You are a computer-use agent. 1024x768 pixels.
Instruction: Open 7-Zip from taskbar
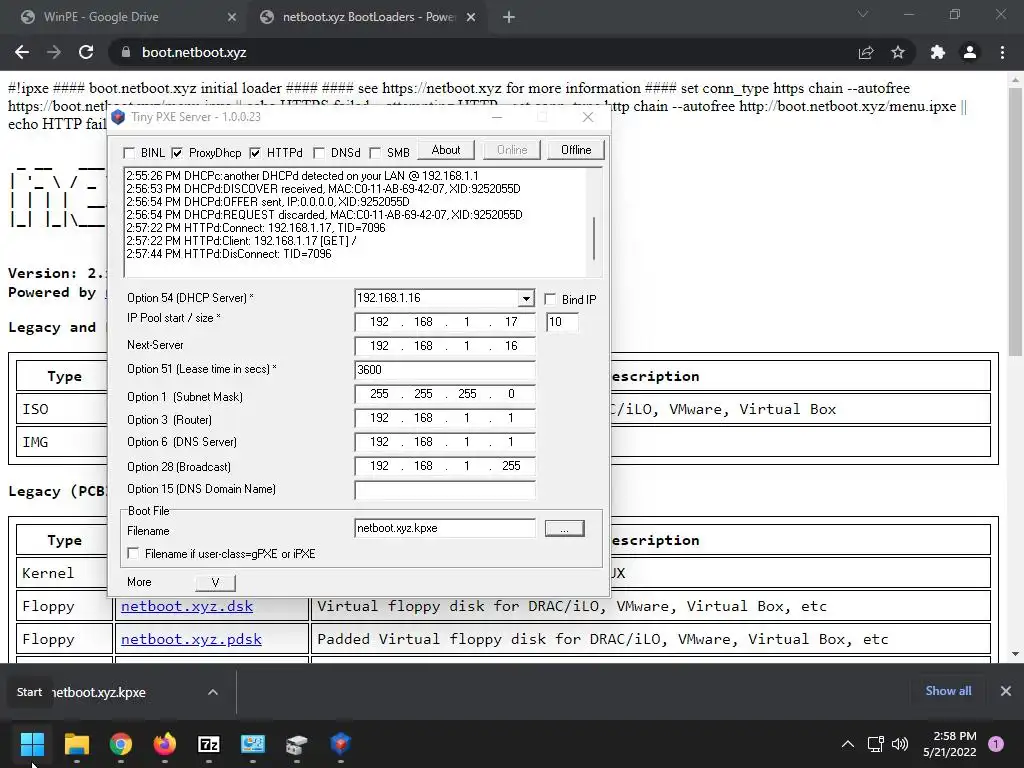click(208, 744)
